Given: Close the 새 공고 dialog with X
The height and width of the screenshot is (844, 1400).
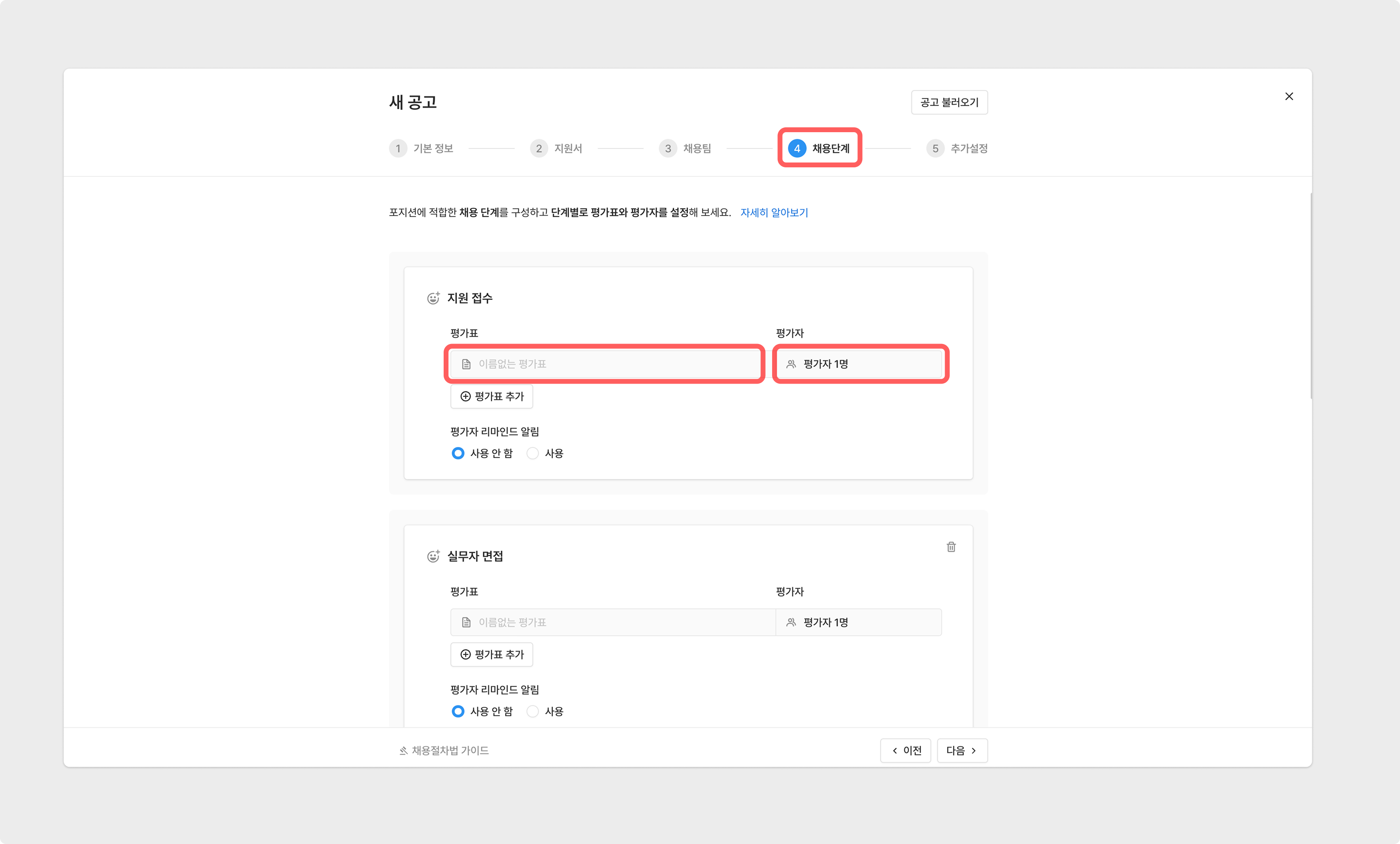Looking at the screenshot, I should (1288, 97).
